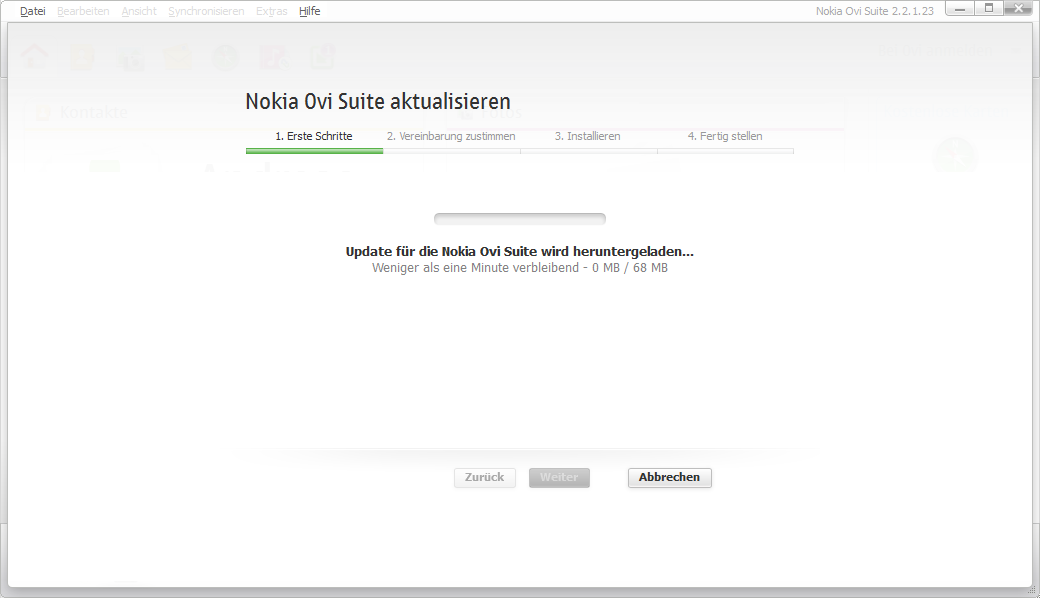This screenshot has width=1040, height=598.
Task: Select step '3. Installieren'
Action: point(587,136)
